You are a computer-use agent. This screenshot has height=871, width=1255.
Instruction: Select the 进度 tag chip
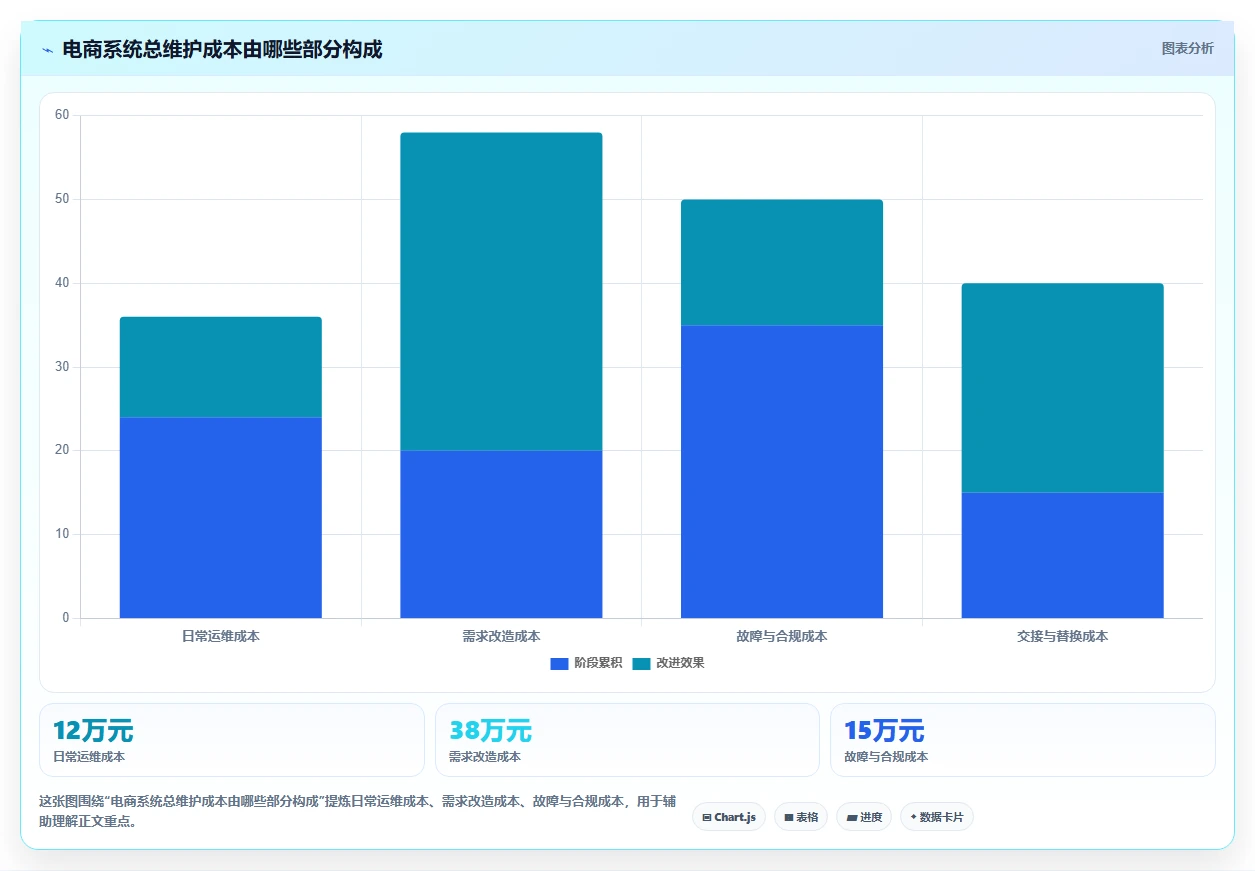[x=864, y=817]
